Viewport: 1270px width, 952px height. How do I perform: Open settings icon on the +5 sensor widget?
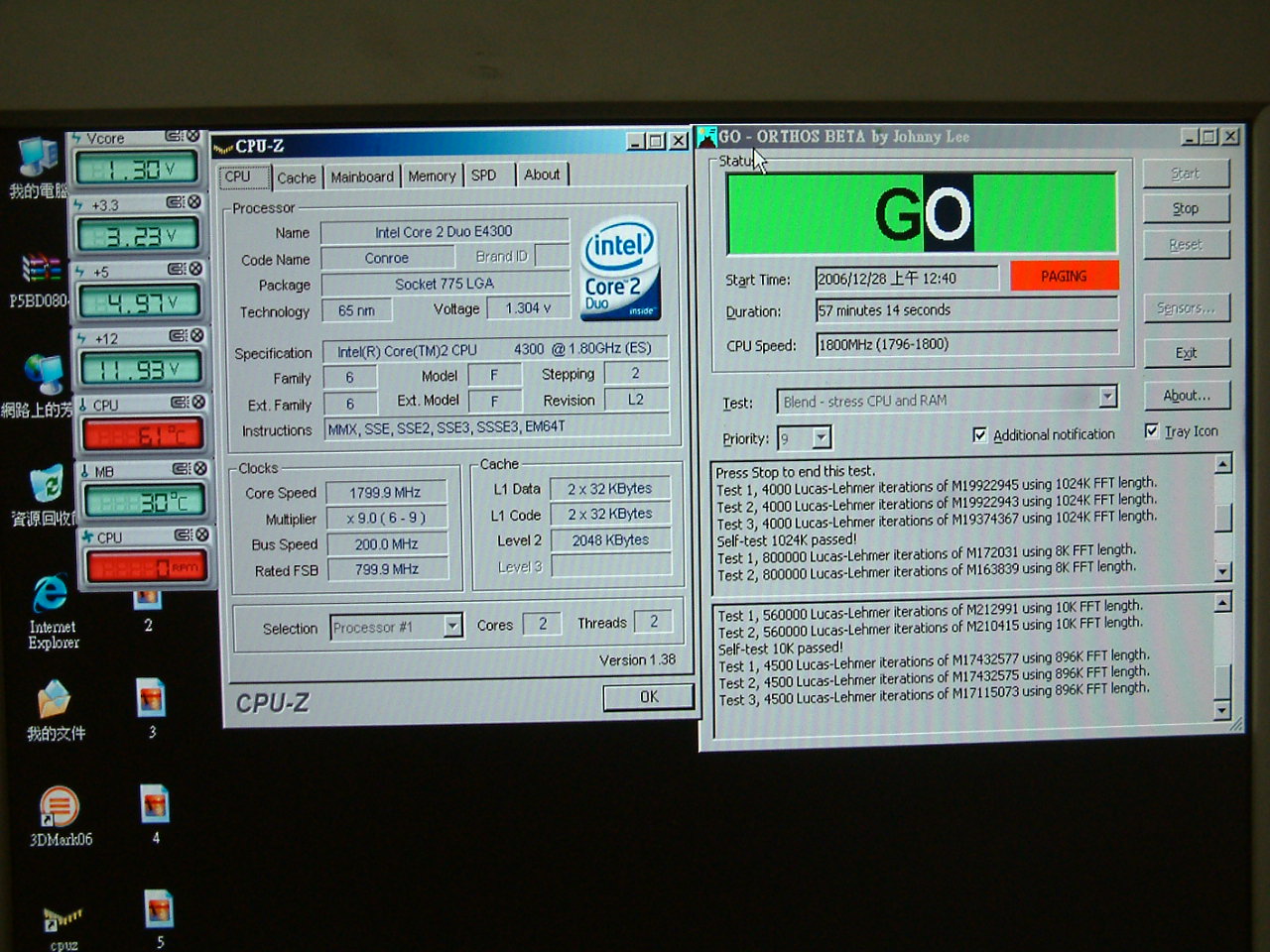pyautogui.click(x=177, y=269)
